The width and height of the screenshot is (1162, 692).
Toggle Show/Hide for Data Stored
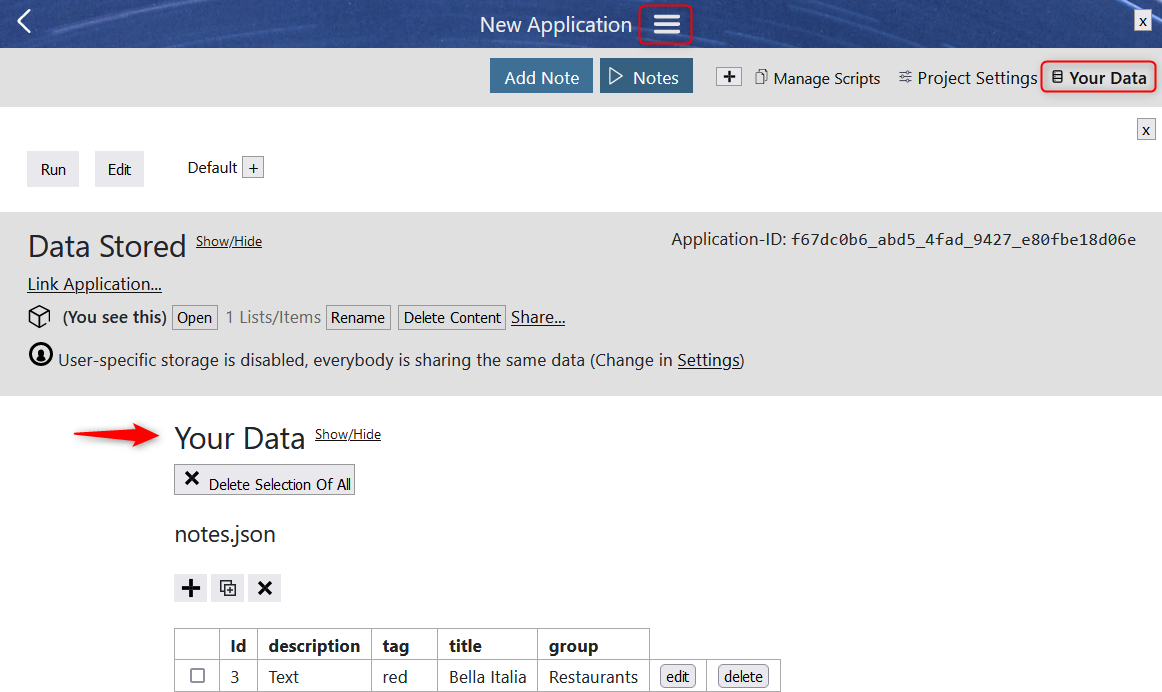click(228, 241)
